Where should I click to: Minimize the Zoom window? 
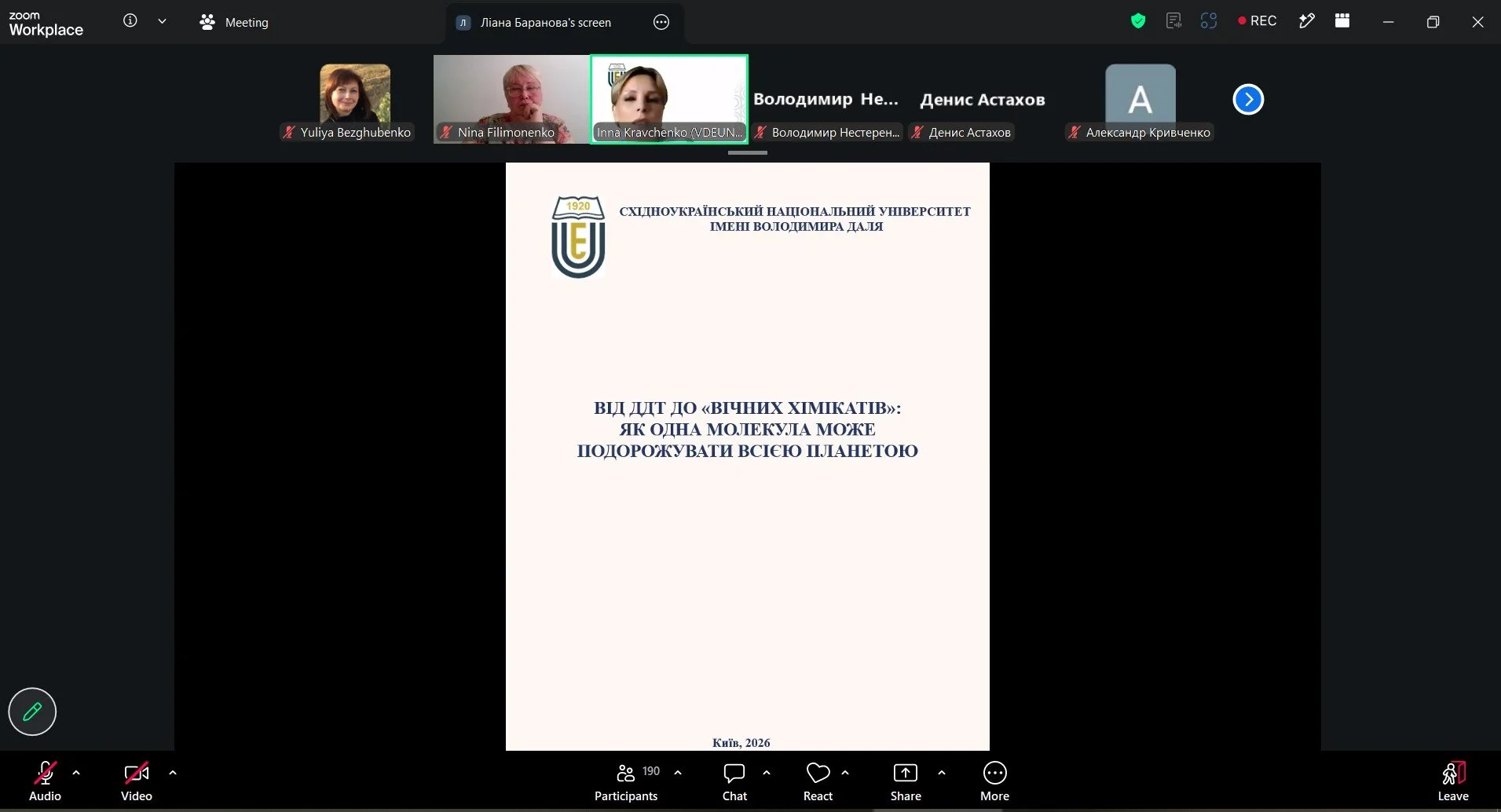coord(1388,22)
